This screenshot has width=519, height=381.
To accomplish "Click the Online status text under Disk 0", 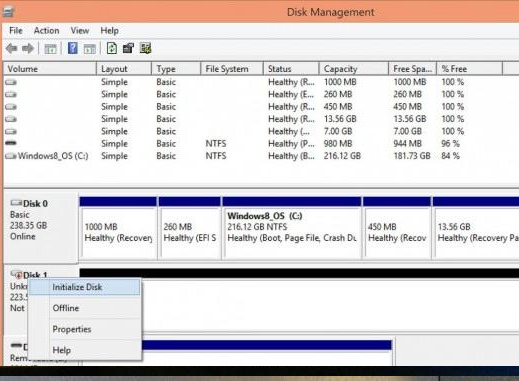I will point(23,237).
